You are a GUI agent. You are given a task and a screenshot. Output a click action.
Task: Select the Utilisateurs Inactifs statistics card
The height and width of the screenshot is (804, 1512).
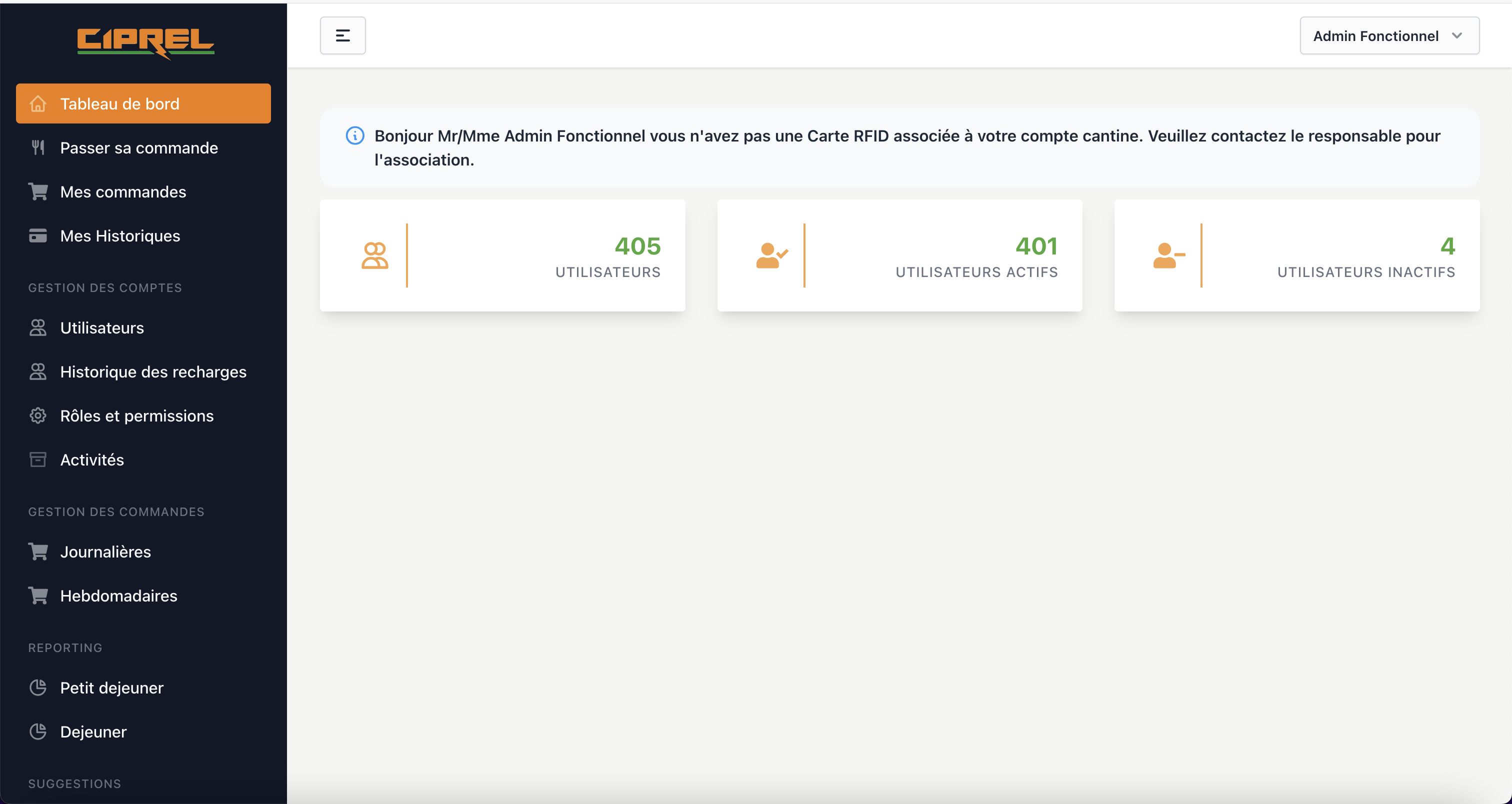pos(1296,256)
